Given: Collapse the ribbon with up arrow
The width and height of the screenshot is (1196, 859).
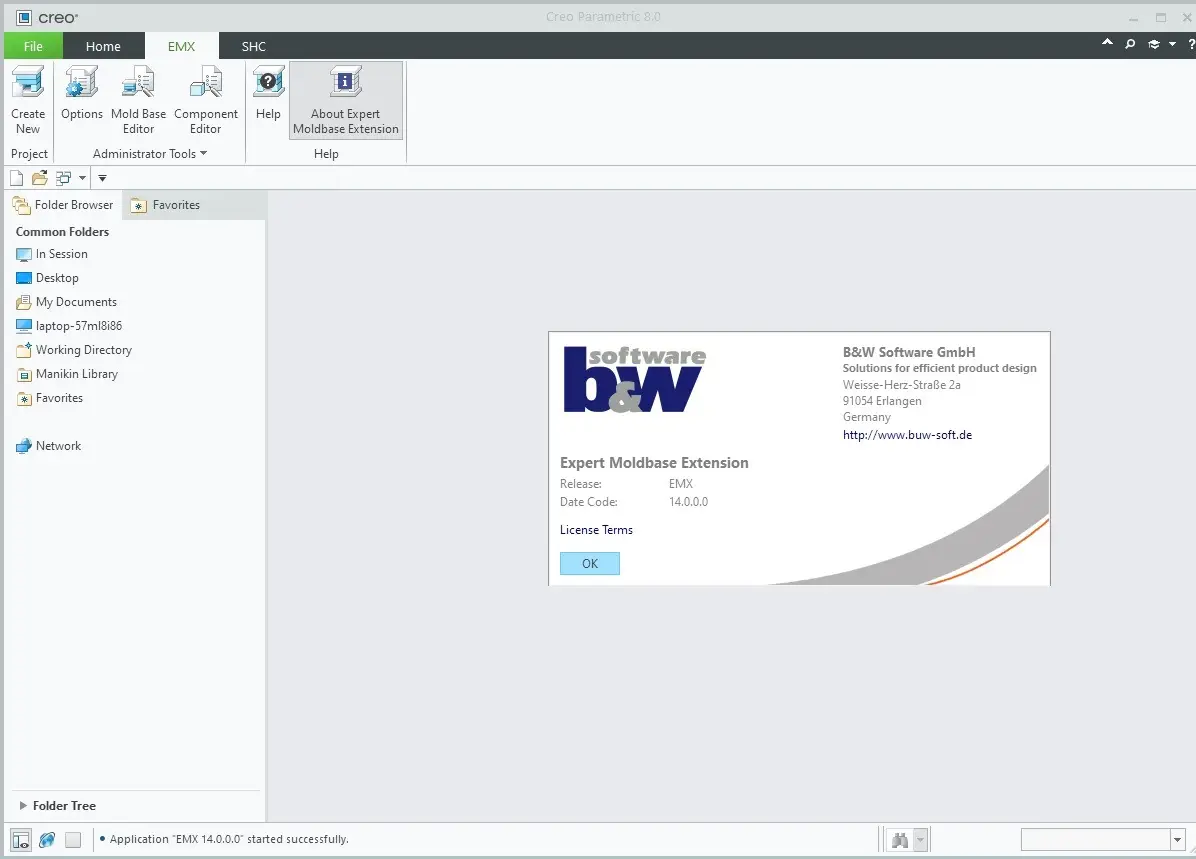Looking at the screenshot, I should tap(1107, 43).
